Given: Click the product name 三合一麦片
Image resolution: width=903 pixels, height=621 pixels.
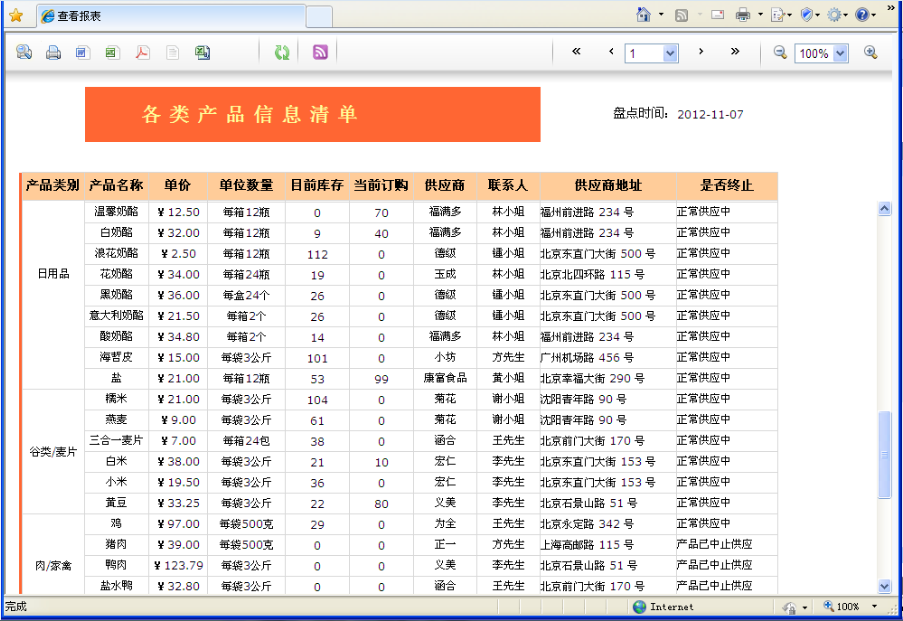Looking at the screenshot, I should coord(116,440).
